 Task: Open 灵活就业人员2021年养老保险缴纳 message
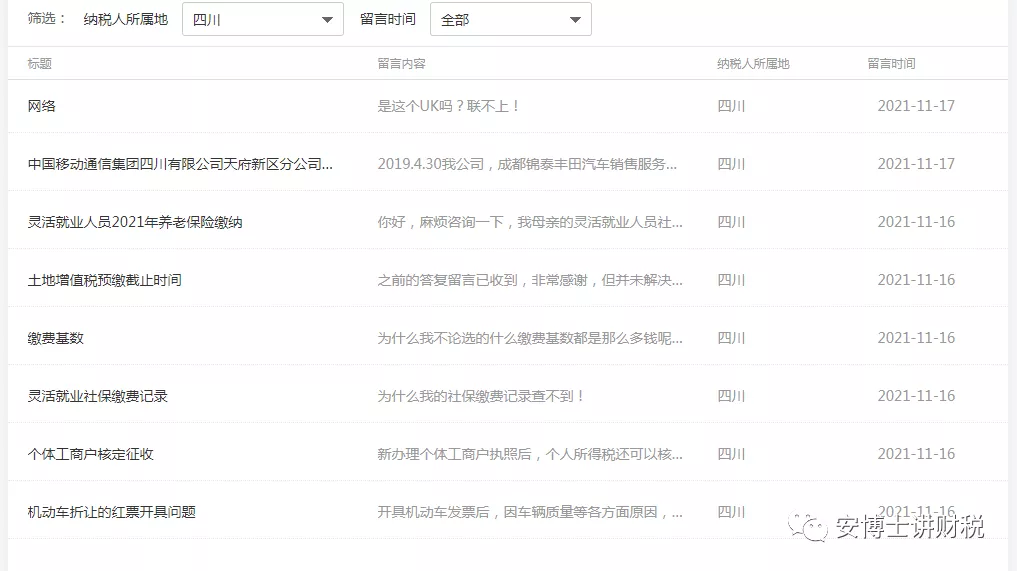pos(135,222)
